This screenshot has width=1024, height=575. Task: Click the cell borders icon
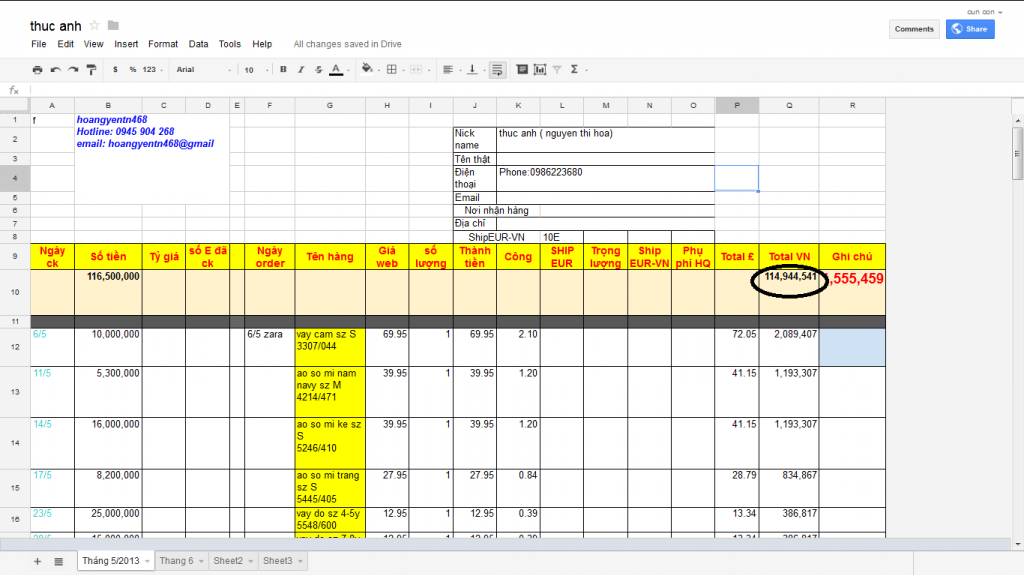click(x=392, y=70)
